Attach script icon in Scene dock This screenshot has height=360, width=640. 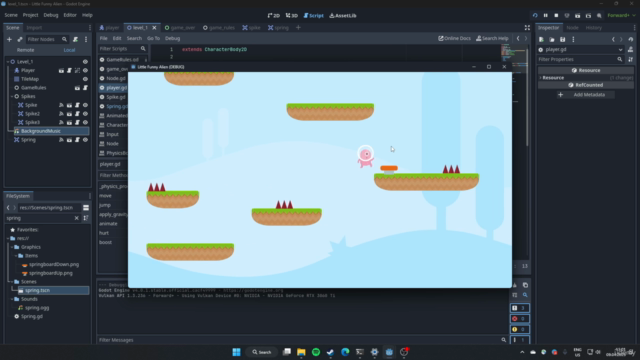pyautogui.click(x=76, y=39)
